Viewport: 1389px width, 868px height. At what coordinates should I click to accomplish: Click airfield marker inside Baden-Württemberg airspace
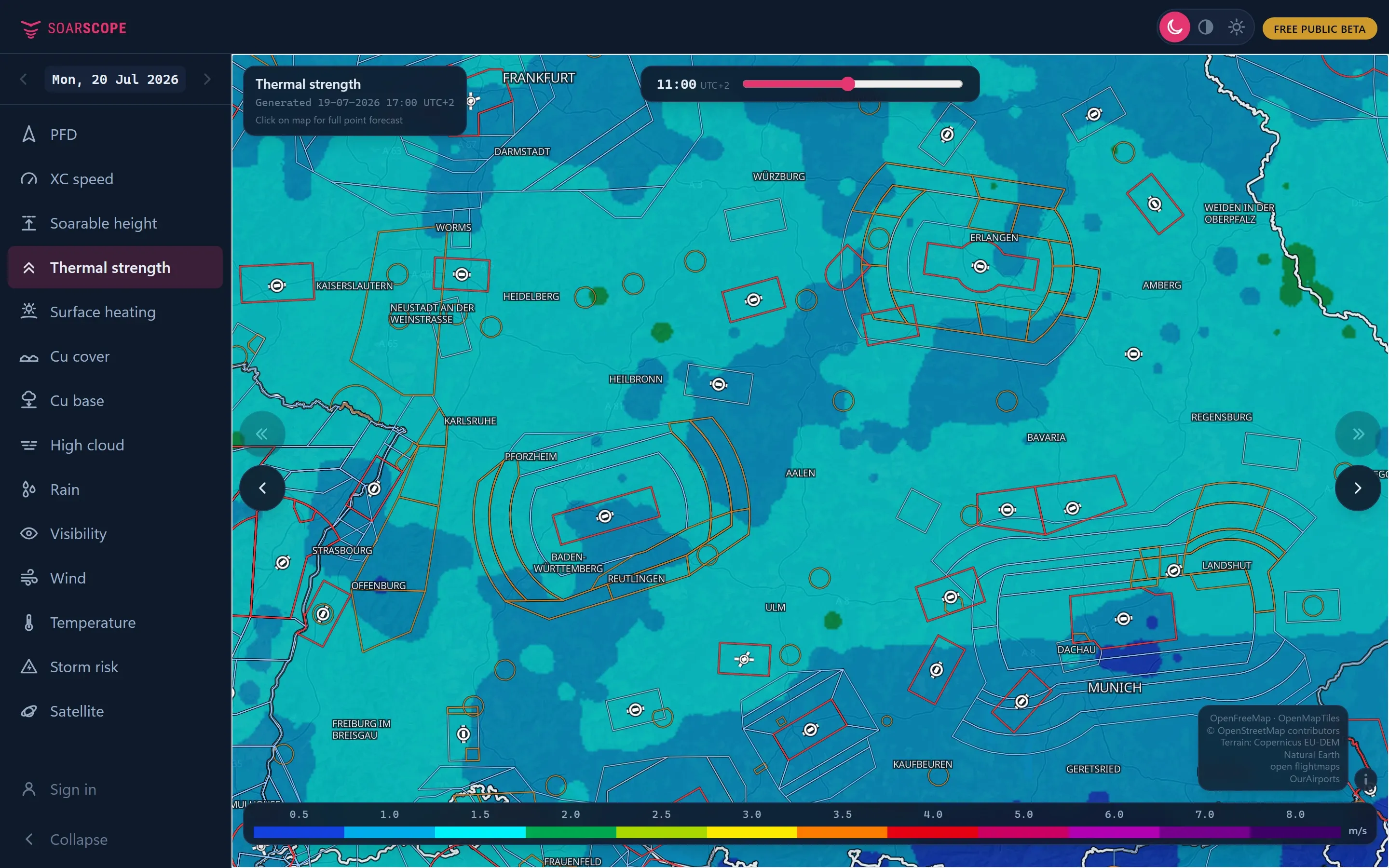(x=604, y=516)
